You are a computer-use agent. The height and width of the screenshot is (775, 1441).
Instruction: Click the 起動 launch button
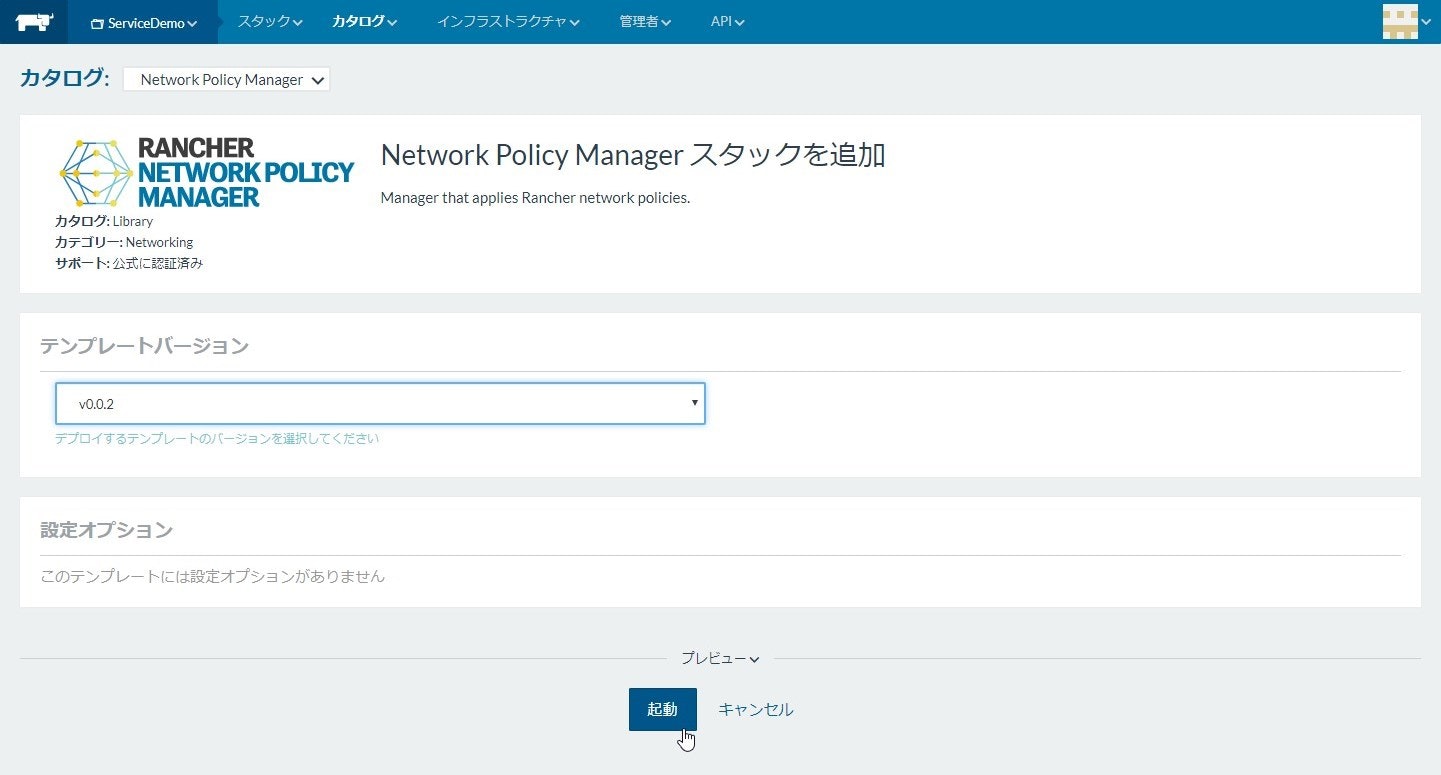point(663,709)
